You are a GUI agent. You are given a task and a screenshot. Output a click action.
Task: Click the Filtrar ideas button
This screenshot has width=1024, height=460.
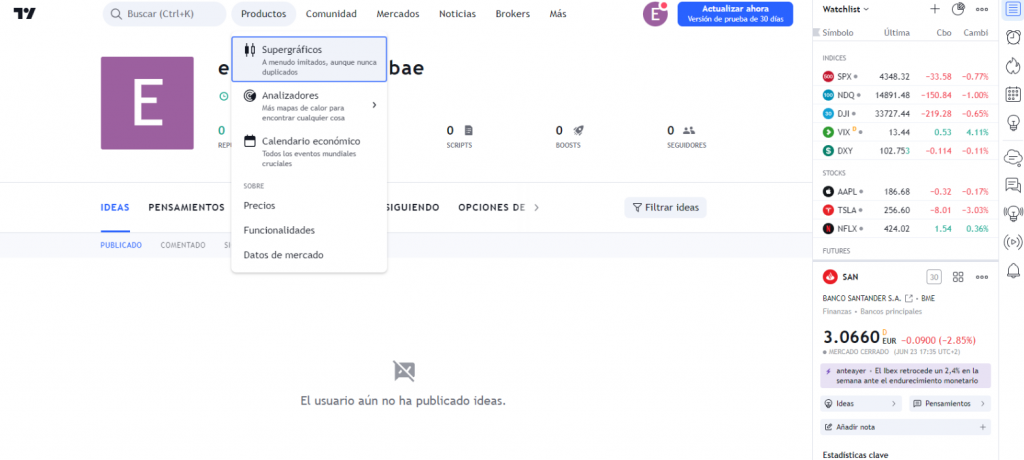(x=665, y=208)
